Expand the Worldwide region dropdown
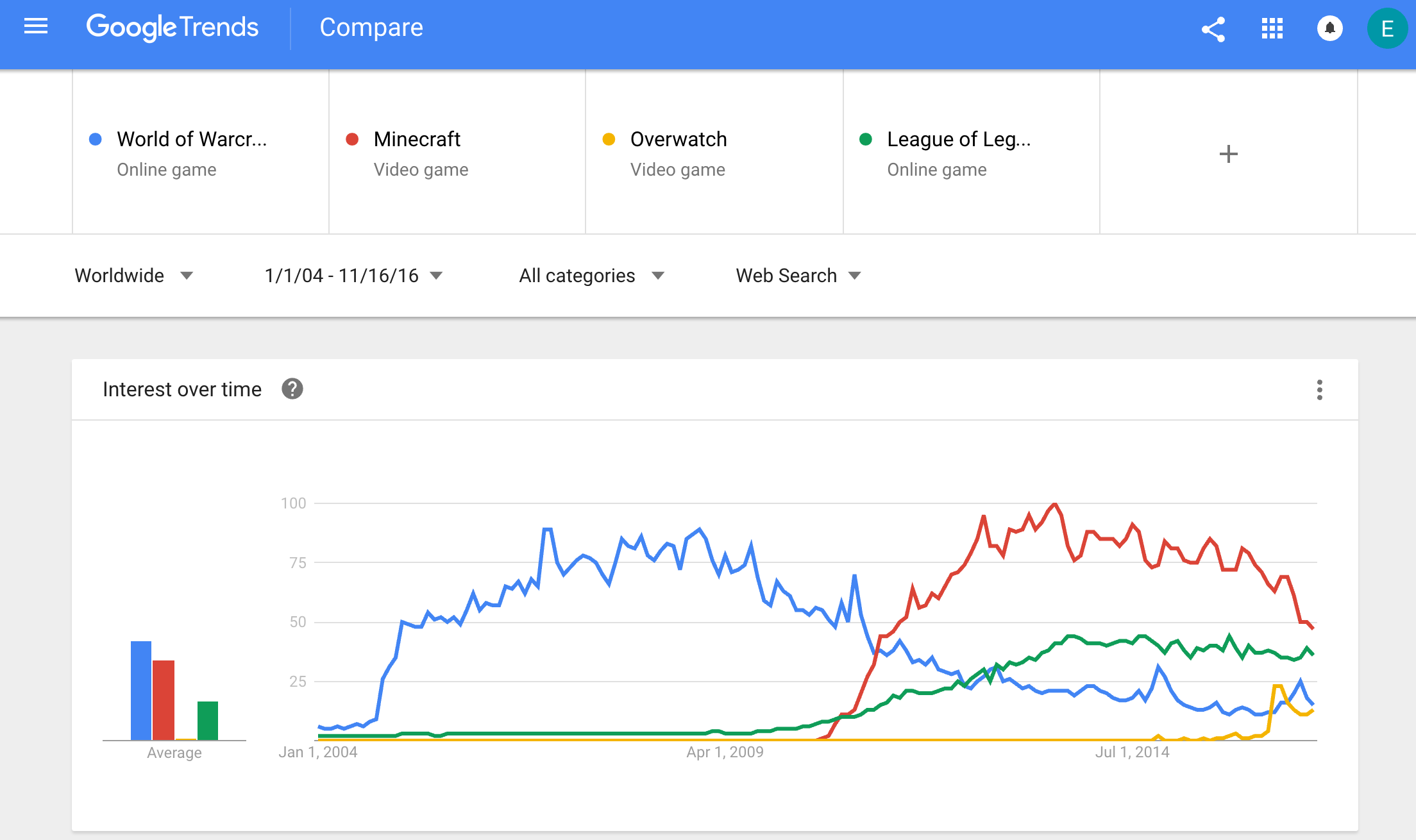The image size is (1416, 840). point(133,276)
